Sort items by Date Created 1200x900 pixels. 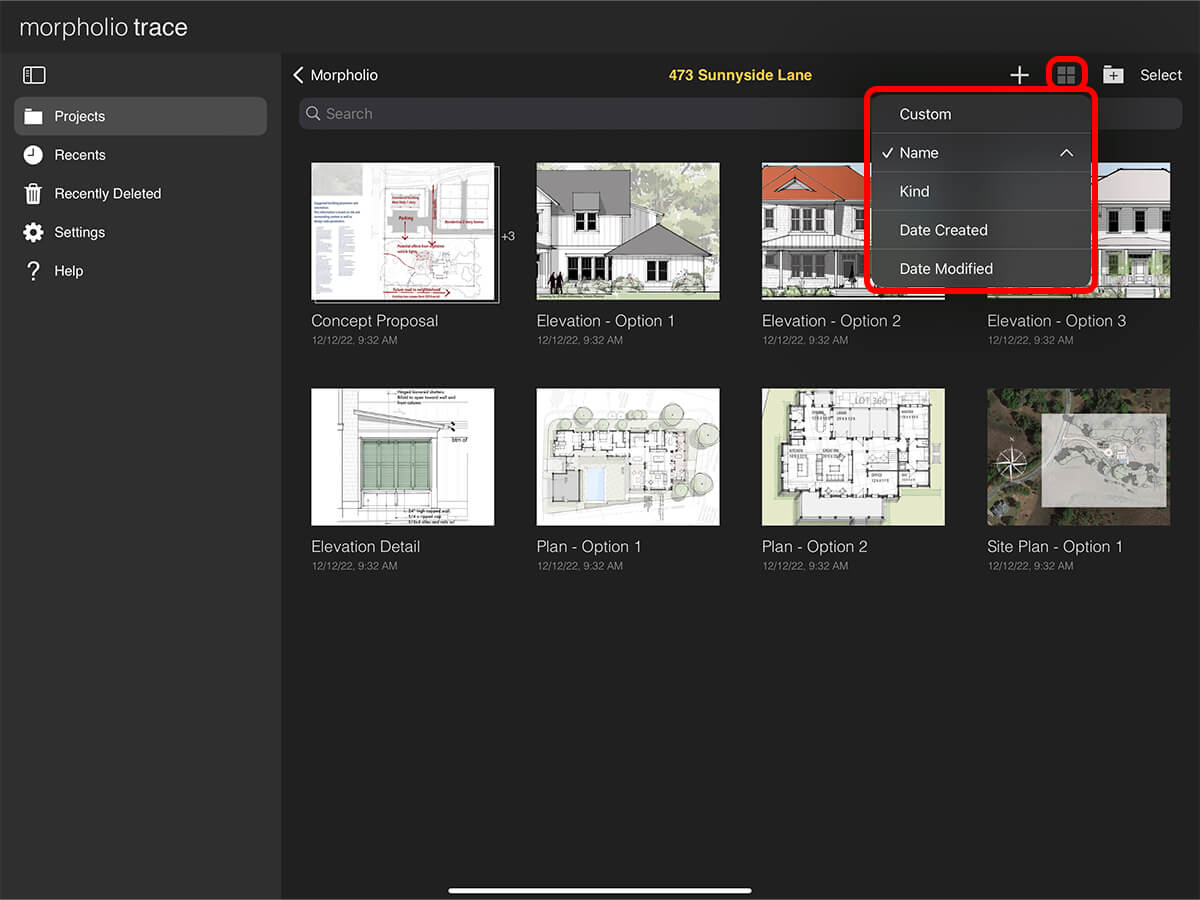pyautogui.click(x=943, y=230)
